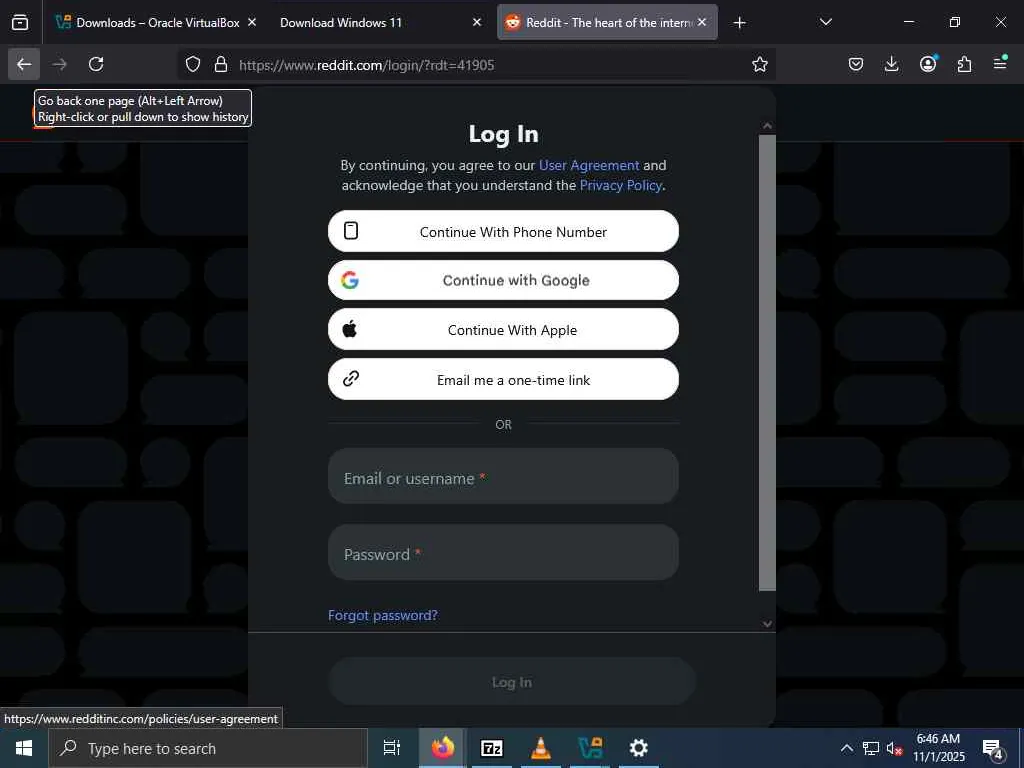The width and height of the screenshot is (1024, 768).
Task: Switch to Download Windows 11 tab
Action: click(341, 22)
